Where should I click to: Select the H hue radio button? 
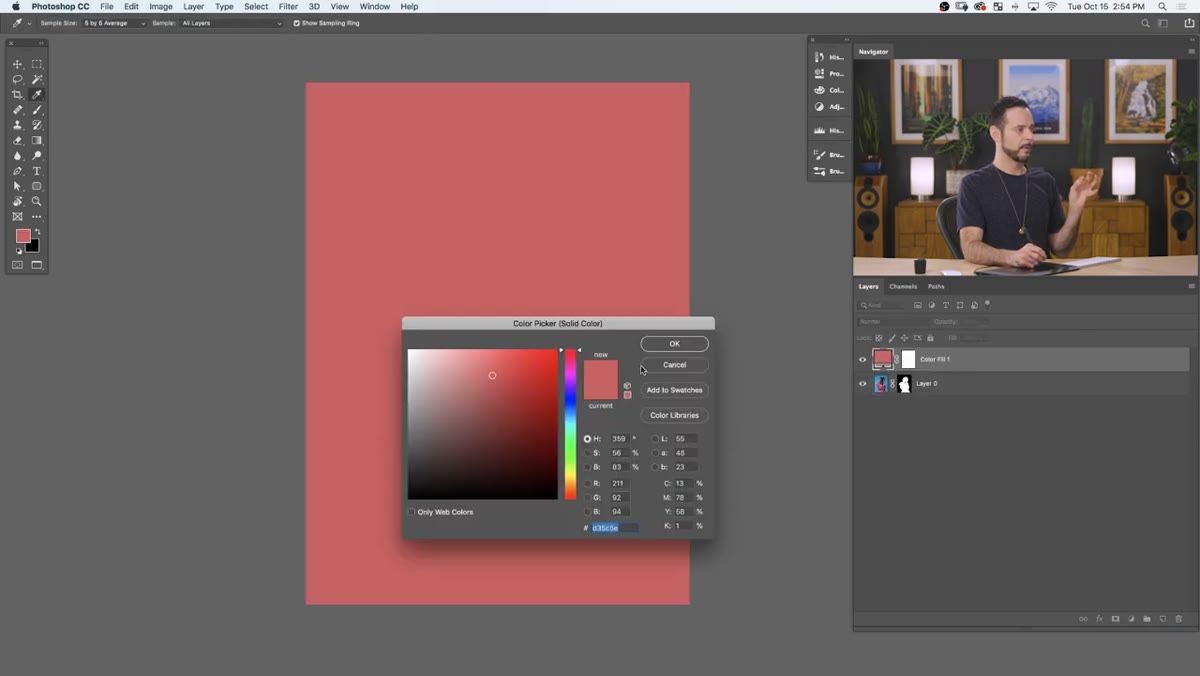(x=587, y=439)
